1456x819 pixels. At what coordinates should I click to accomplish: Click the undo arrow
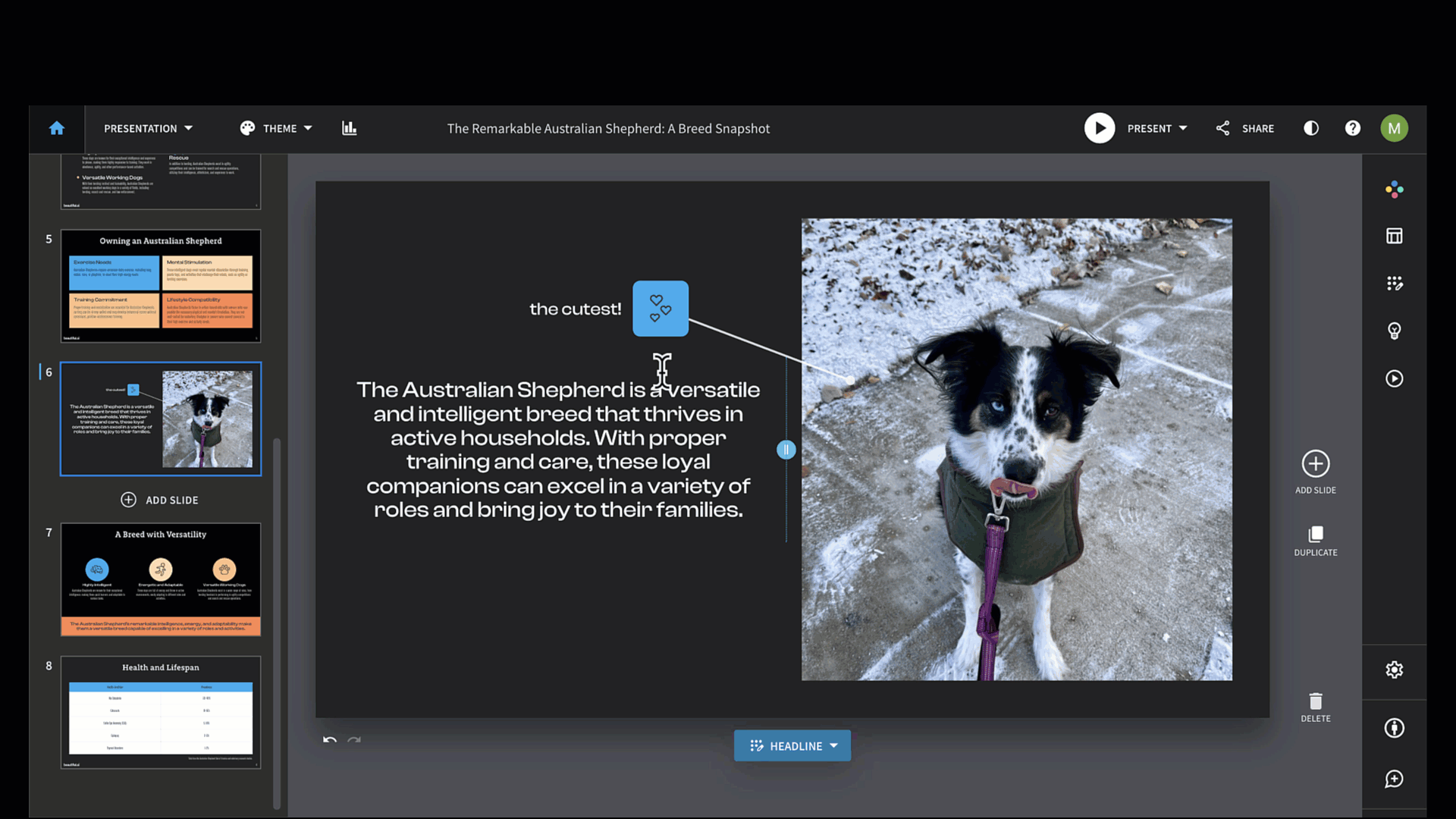click(x=330, y=739)
